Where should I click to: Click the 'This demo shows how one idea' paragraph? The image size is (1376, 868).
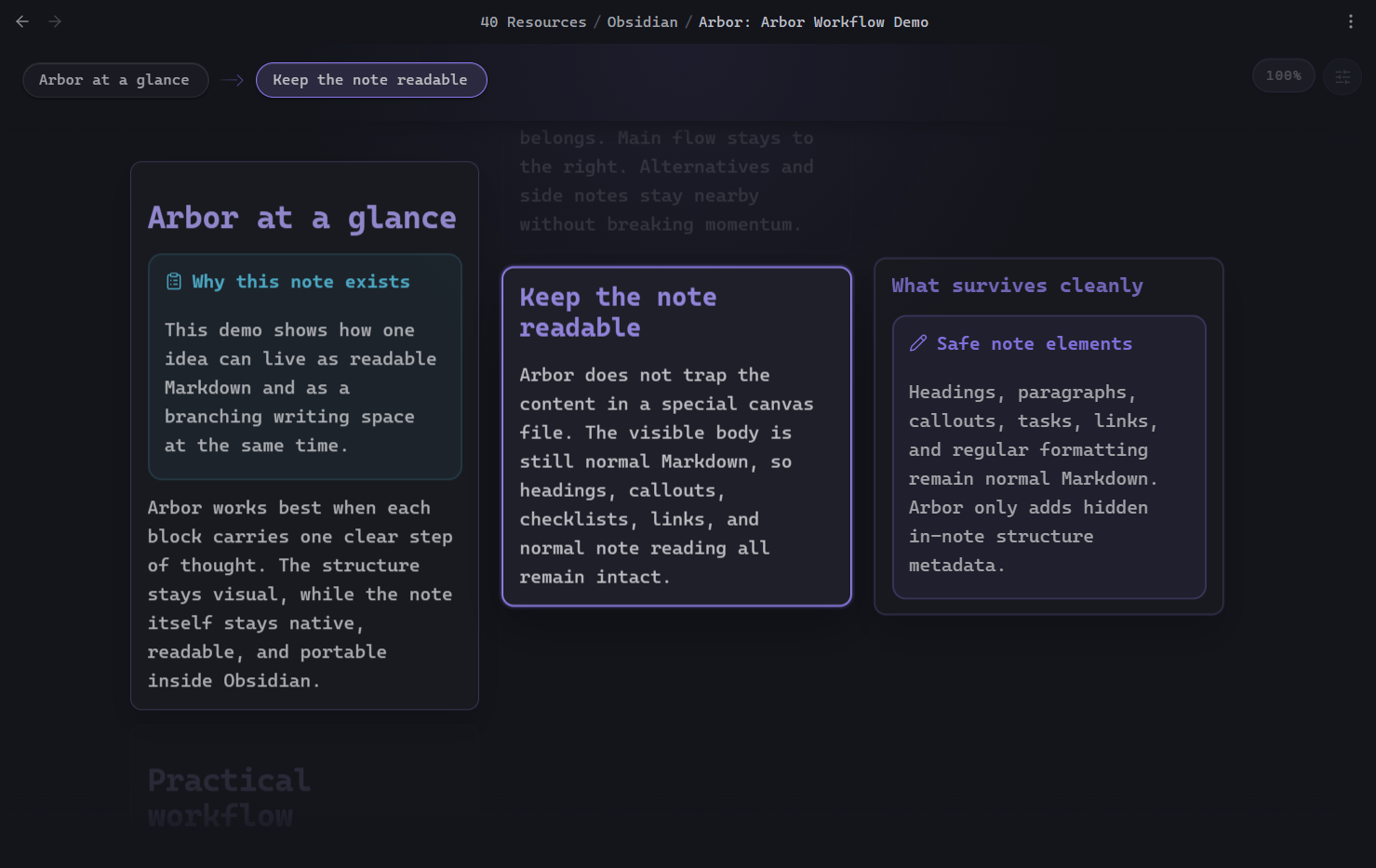[301, 388]
